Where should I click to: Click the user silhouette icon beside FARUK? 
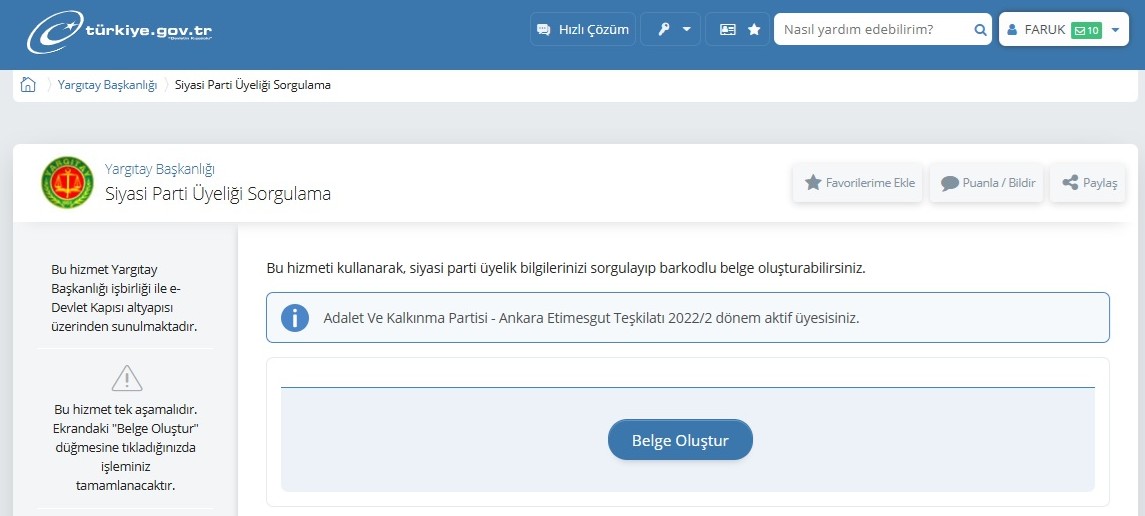[x=1012, y=30]
